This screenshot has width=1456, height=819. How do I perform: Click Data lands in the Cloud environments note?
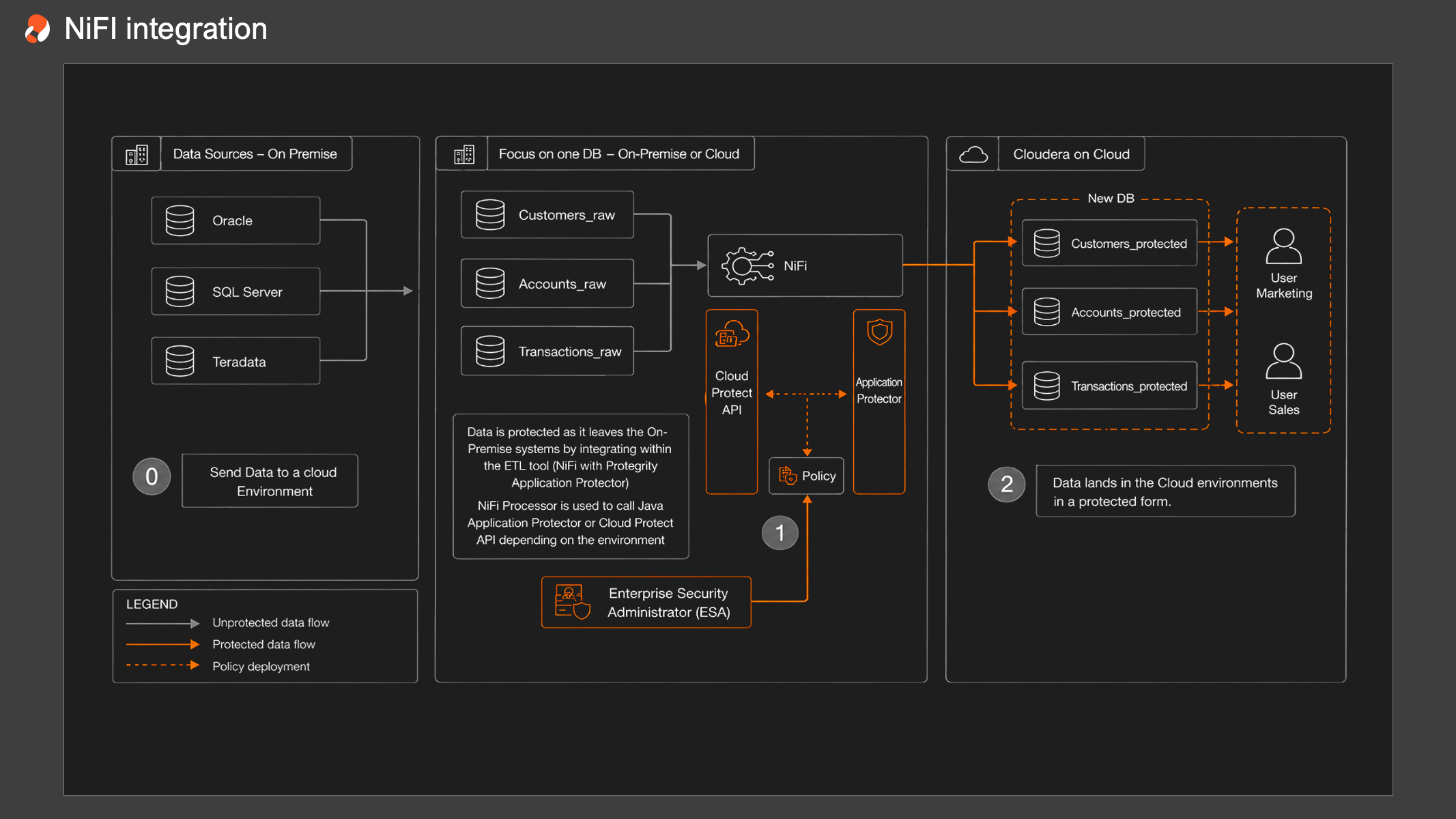(x=1165, y=491)
